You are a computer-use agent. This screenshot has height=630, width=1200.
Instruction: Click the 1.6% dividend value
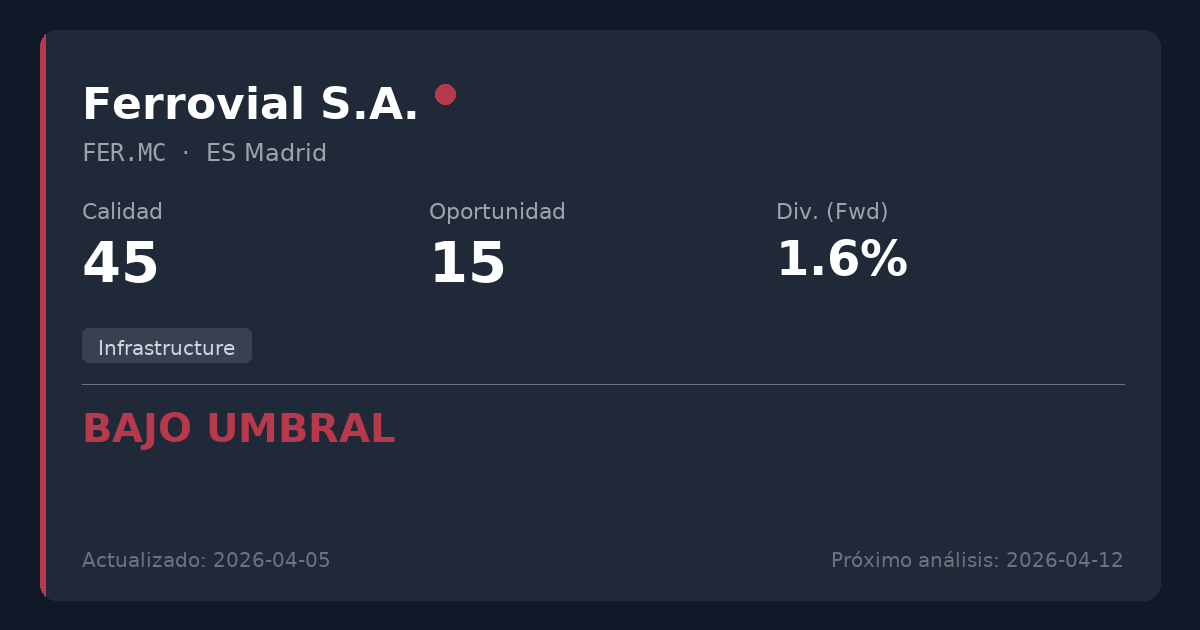coord(842,260)
